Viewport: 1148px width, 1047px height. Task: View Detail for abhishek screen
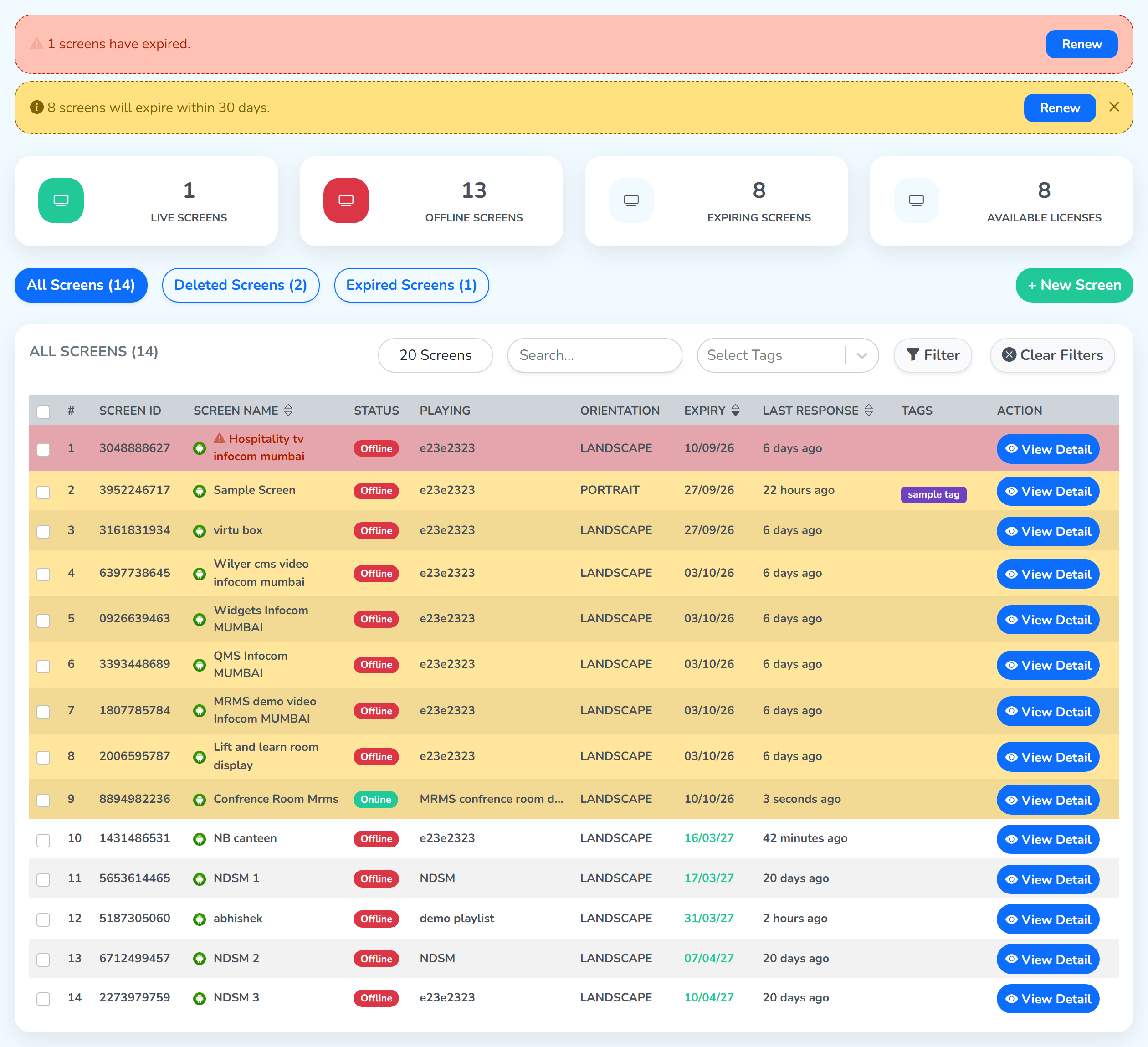1048,919
